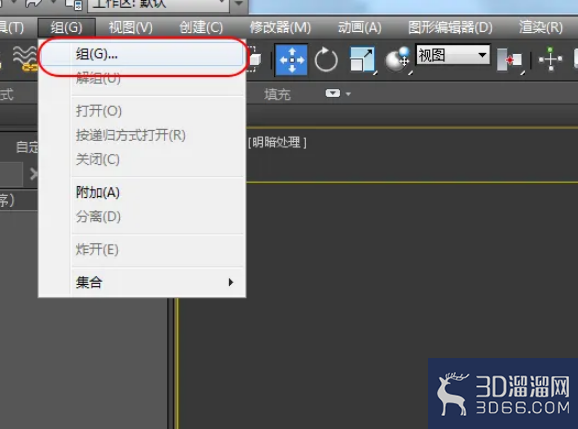The height and width of the screenshot is (429, 578).
Task: Choose 组(G)... from the dropdown menu
Action: (x=142, y=55)
